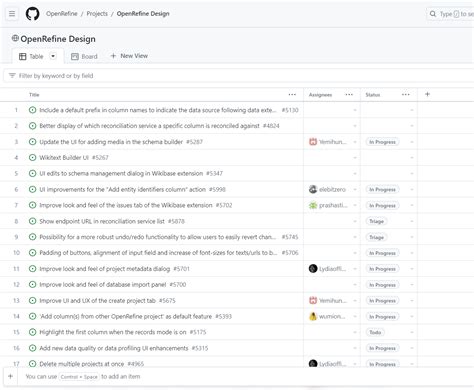Click wumion avatar in row 14

point(313,316)
